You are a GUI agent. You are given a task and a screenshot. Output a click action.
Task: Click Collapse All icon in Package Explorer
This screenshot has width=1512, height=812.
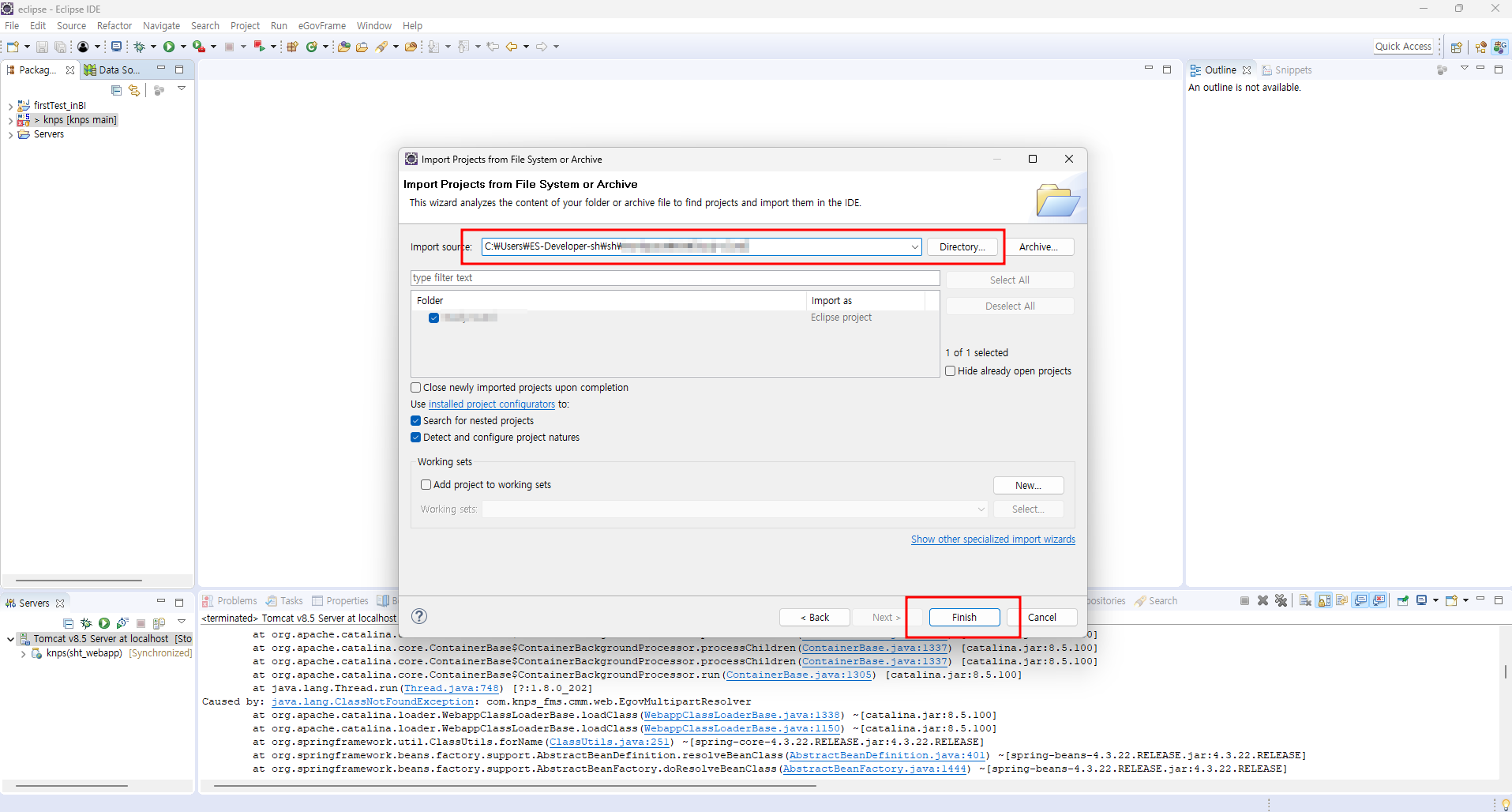[x=117, y=91]
